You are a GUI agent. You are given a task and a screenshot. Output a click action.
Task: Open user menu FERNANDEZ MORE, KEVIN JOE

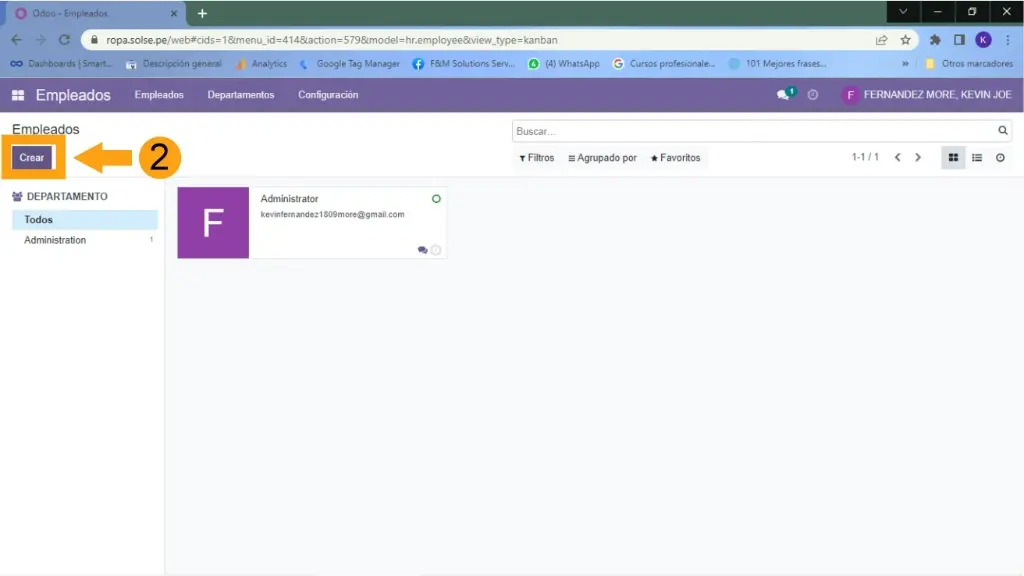[927, 95]
